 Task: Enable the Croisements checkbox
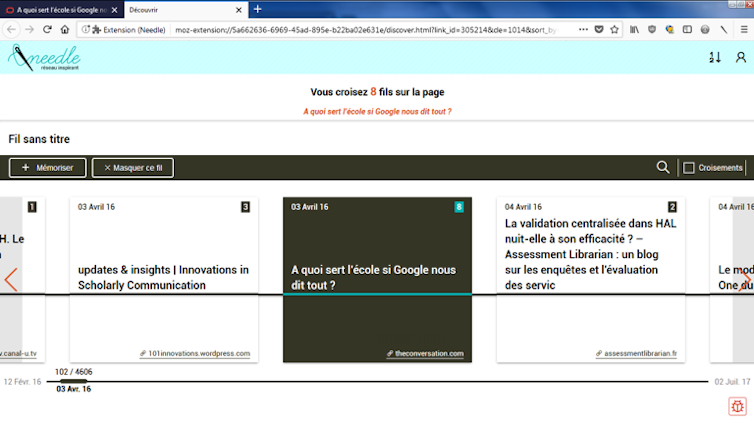coord(688,168)
